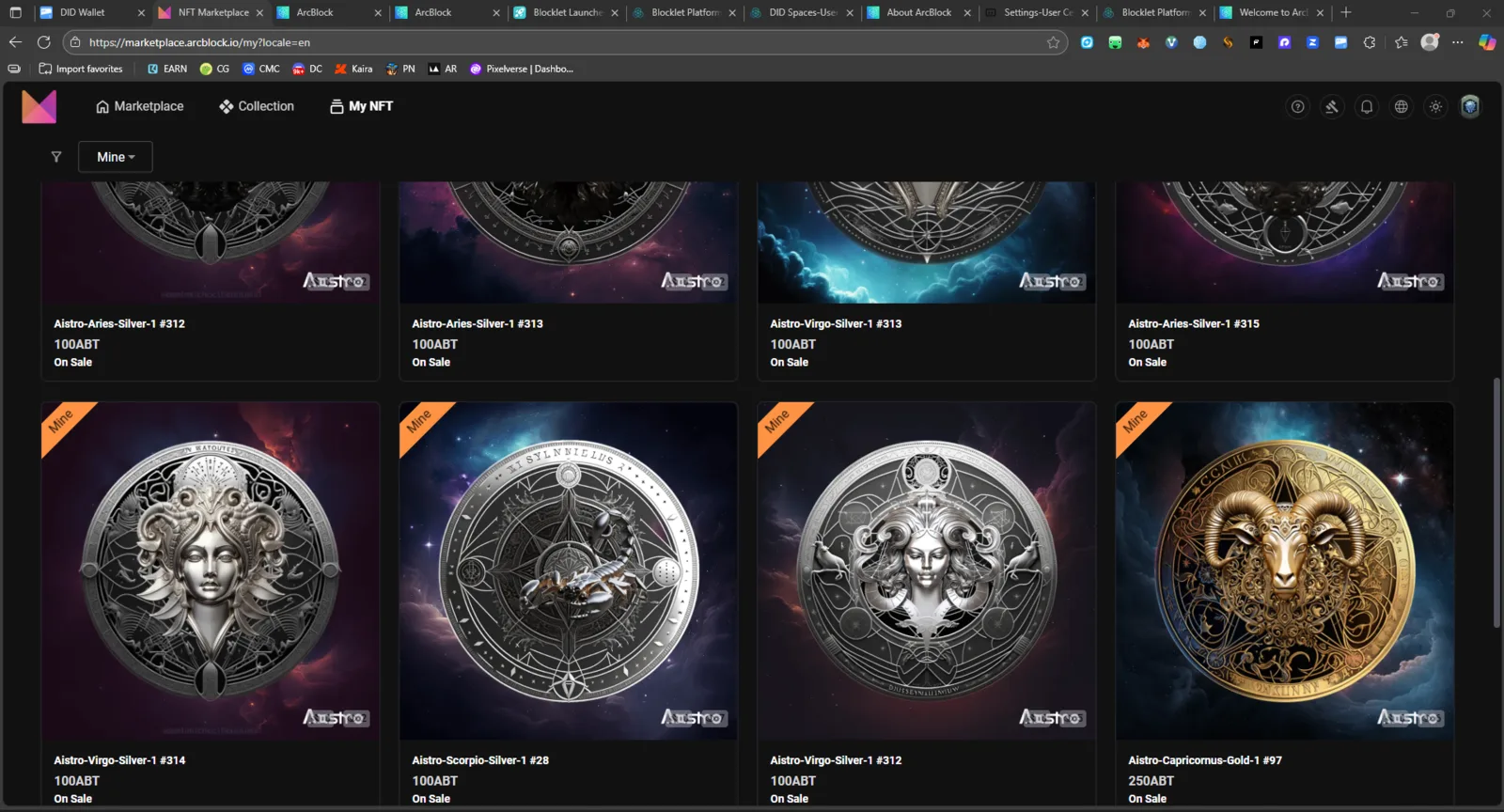Expand the Mine filter dropdown

coord(116,157)
